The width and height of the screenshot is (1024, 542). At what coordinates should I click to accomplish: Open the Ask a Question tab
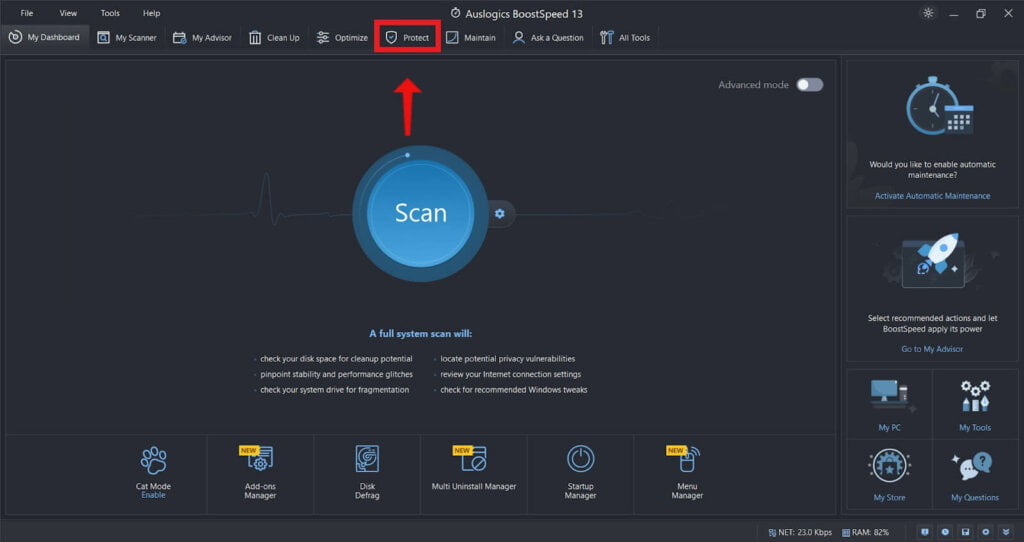pyautogui.click(x=549, y=38)
